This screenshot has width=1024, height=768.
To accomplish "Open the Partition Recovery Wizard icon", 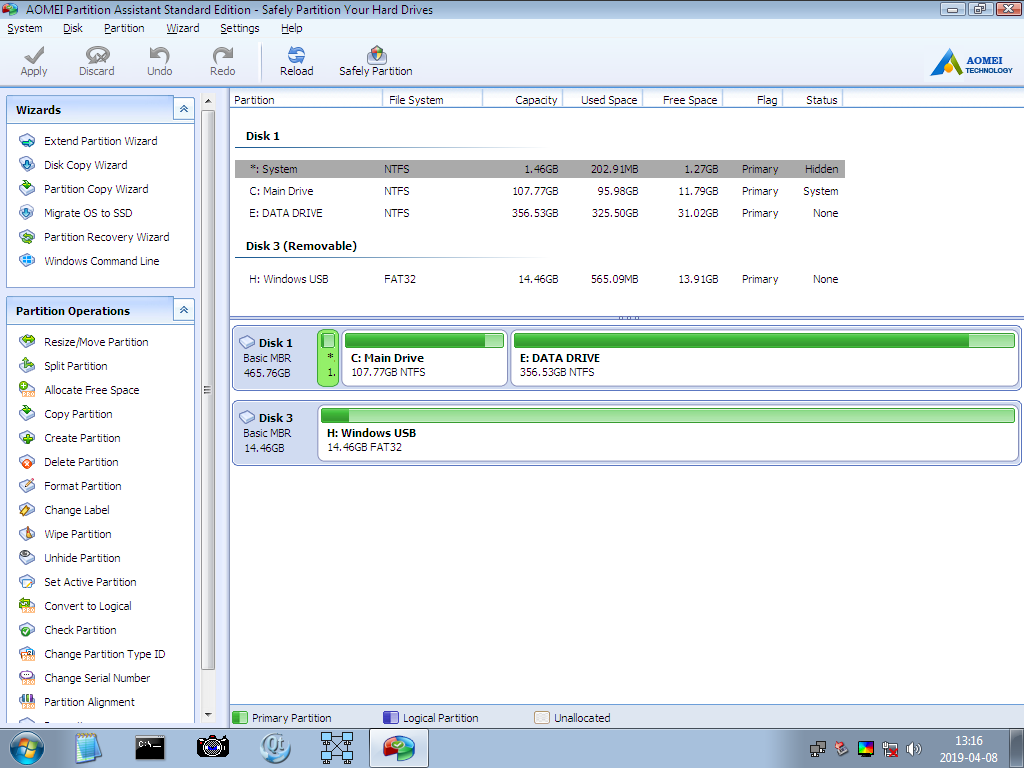I will 27,236.
